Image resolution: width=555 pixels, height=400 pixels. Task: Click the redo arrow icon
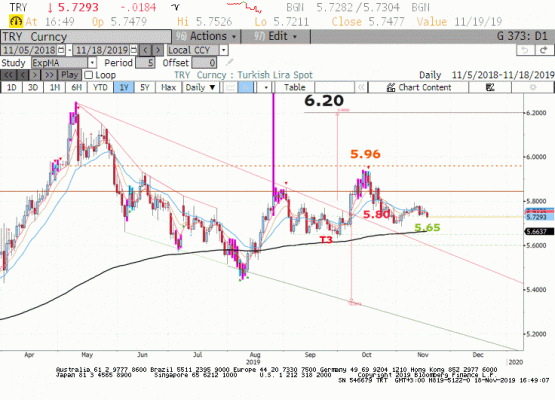(x=544, y=50)
